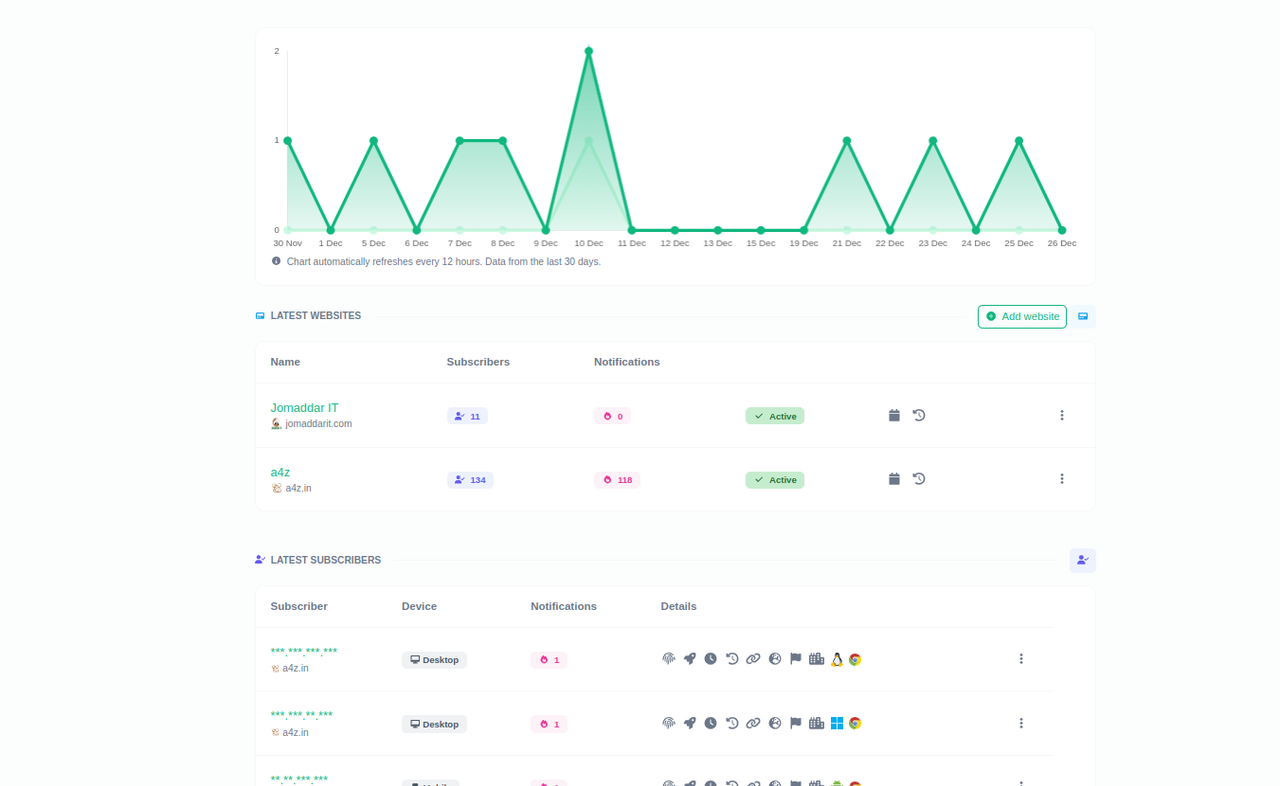Click the calendar icon in Jomaddar IT row
Screen dimensions: 1280x786
click(894, 415)
